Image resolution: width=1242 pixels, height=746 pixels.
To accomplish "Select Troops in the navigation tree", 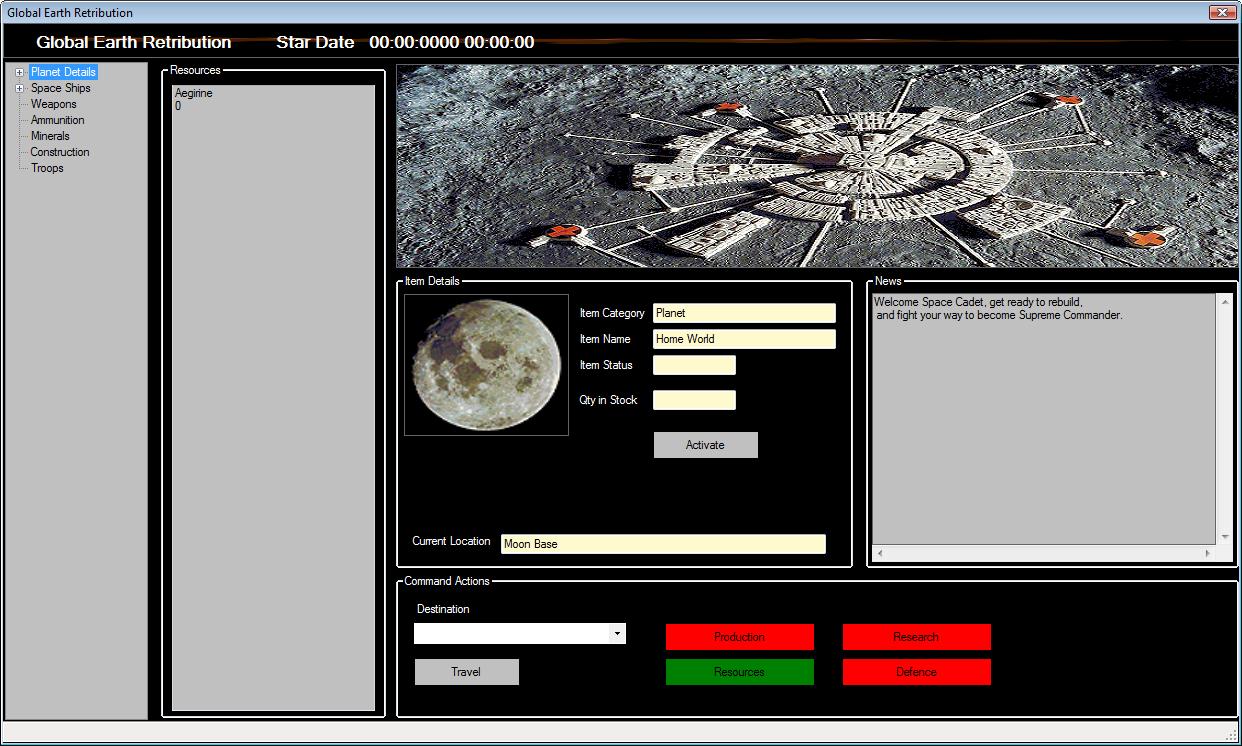I will (x=47, y=168).
